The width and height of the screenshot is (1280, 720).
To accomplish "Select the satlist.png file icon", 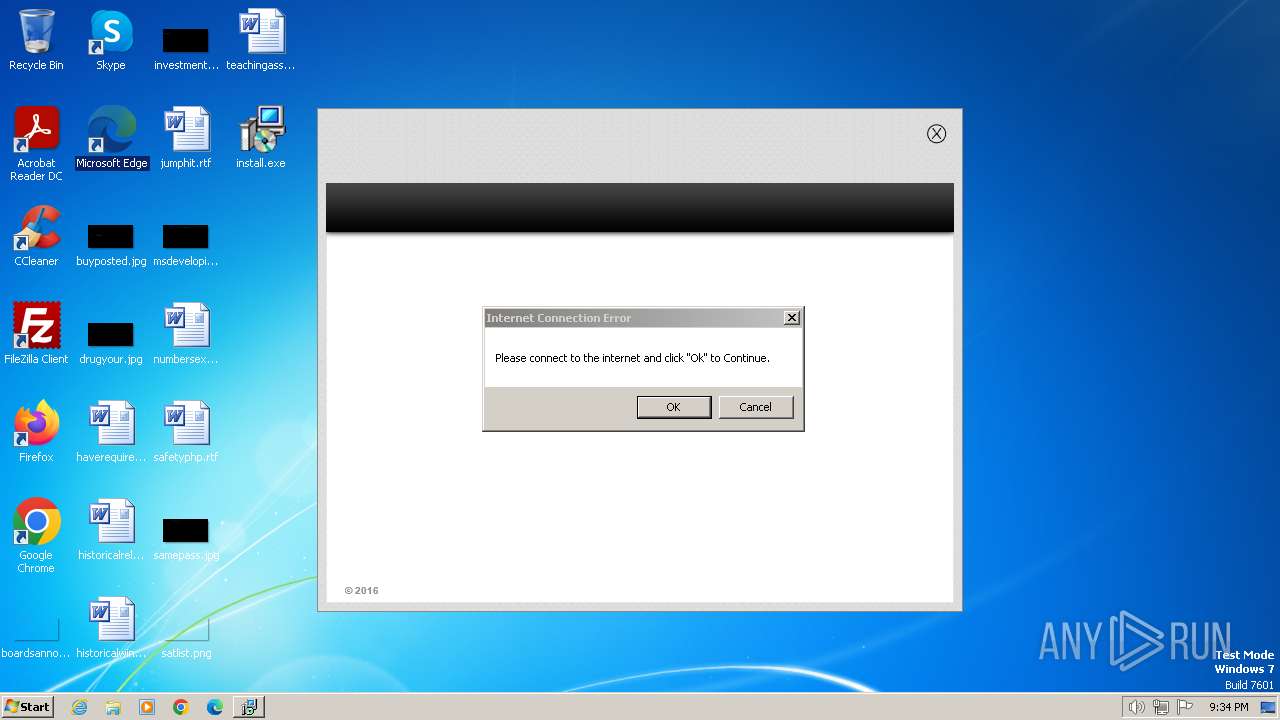I will (x=186, y=636).
